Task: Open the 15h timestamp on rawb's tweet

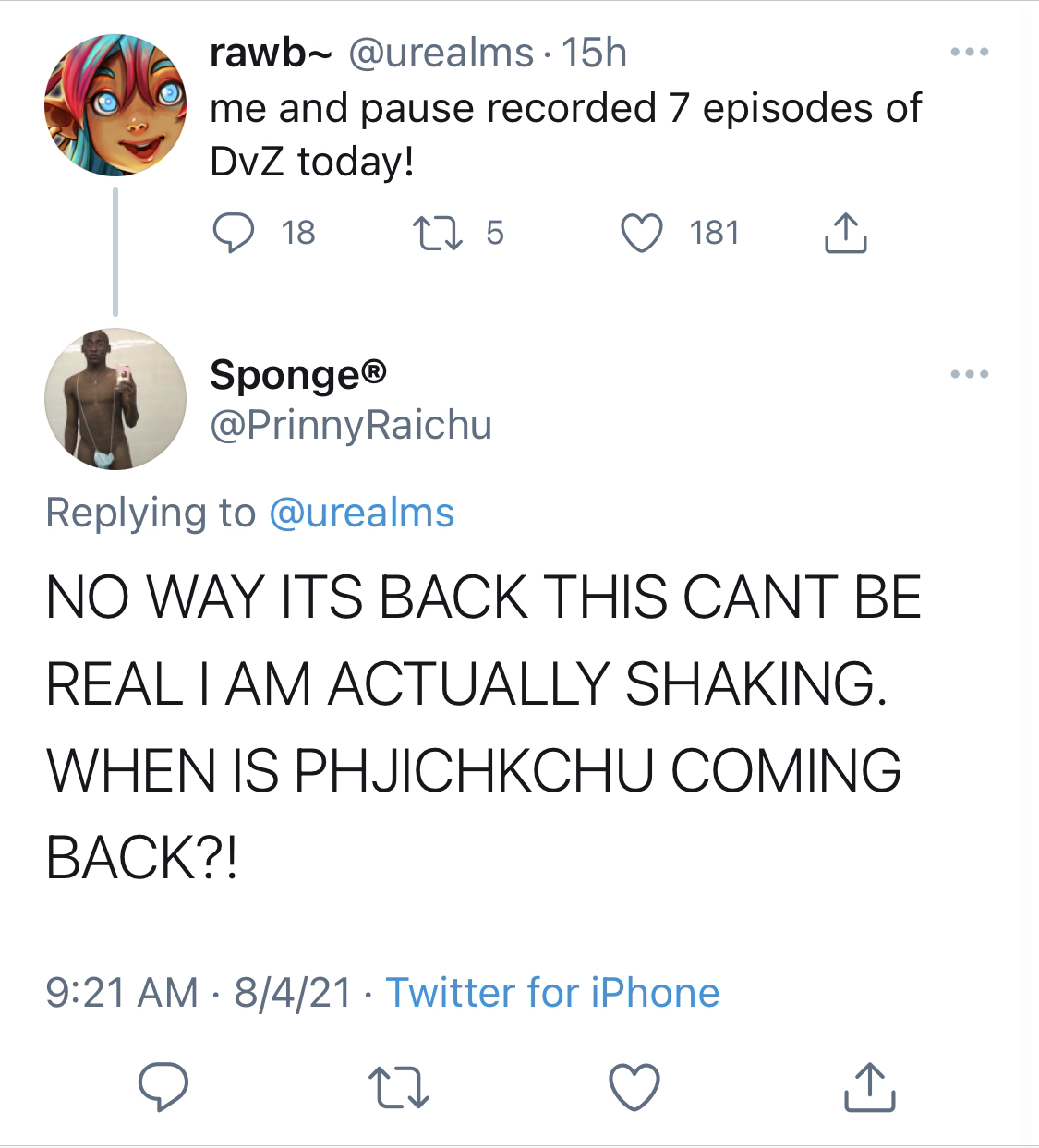Action: coord(595,54)
